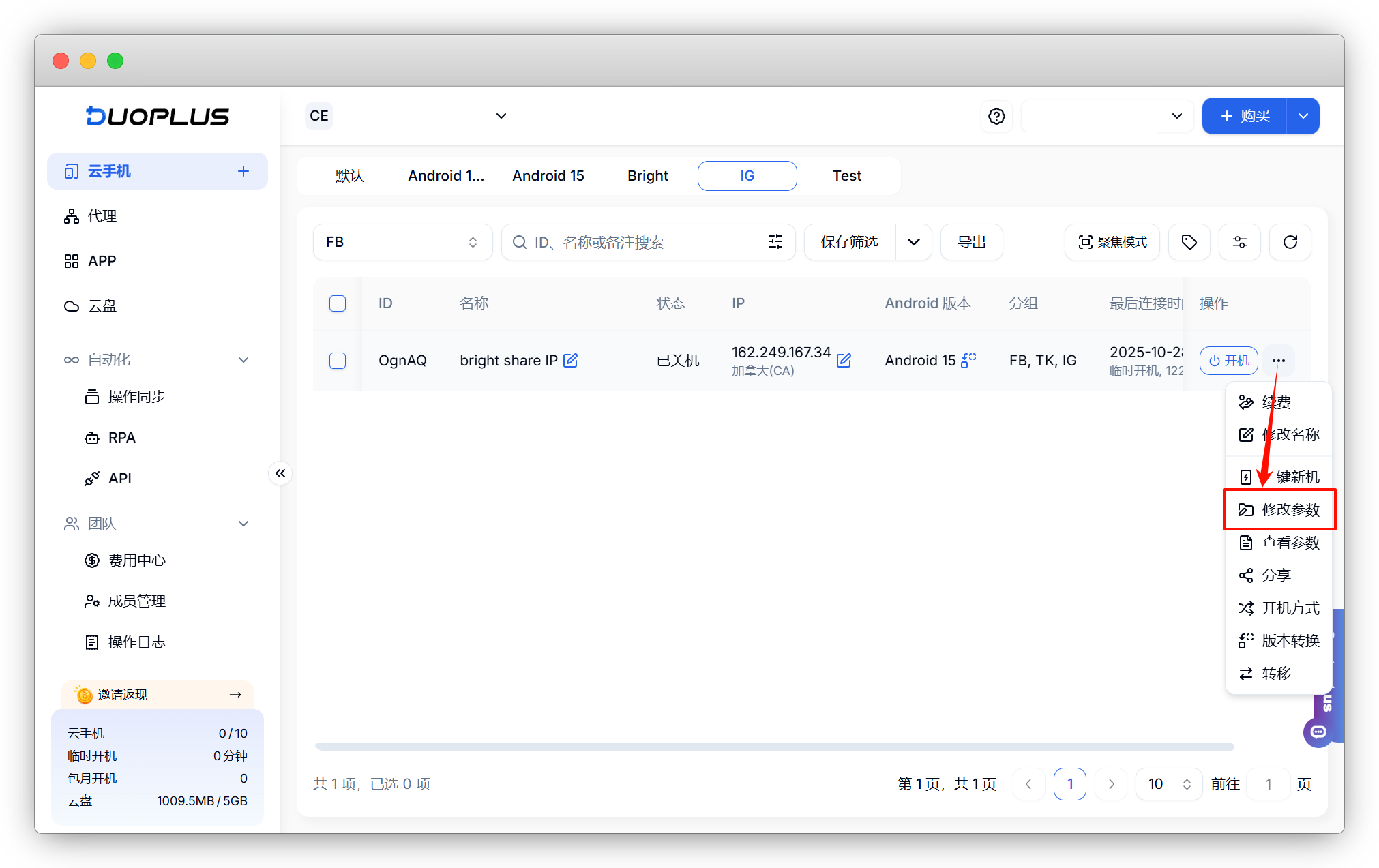Click the plus icon beside 云手机

tap(243, 171)
